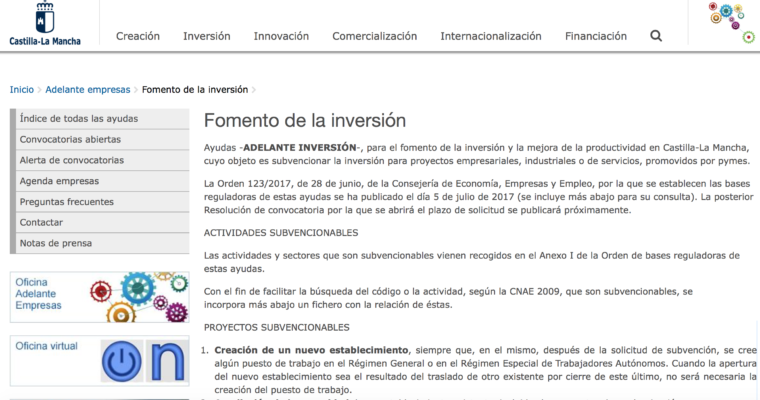
Task: Open the Financiación menu
Action: coord(596,36)
